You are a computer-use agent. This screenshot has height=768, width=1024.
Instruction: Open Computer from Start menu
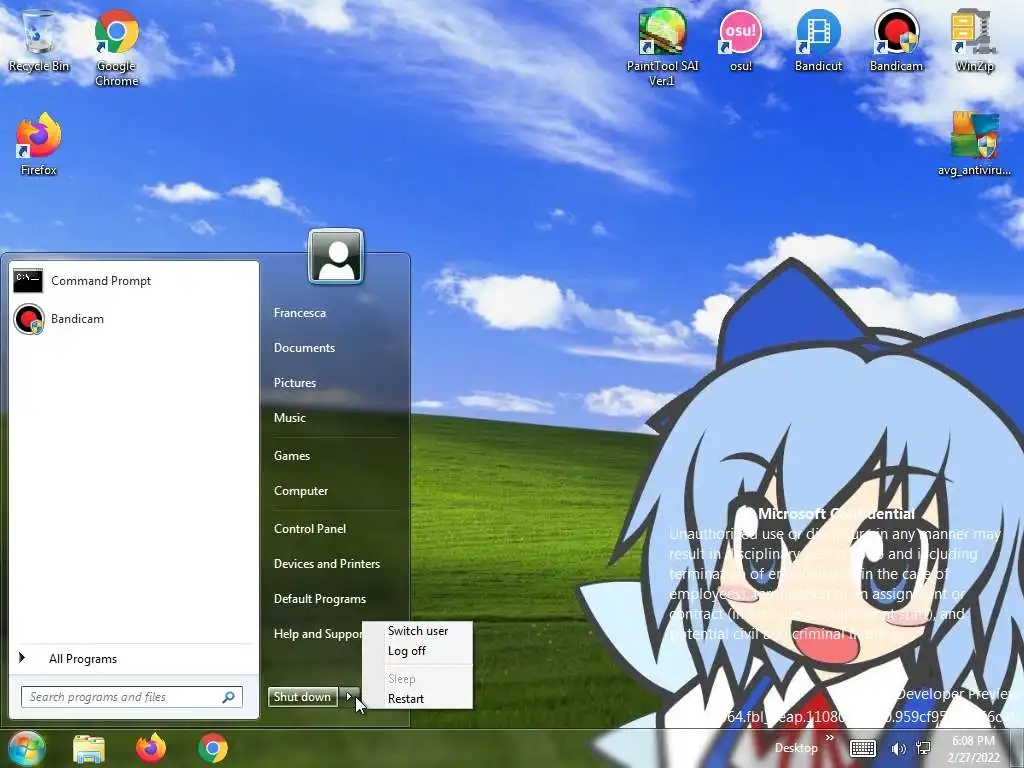tap(301, 491)
